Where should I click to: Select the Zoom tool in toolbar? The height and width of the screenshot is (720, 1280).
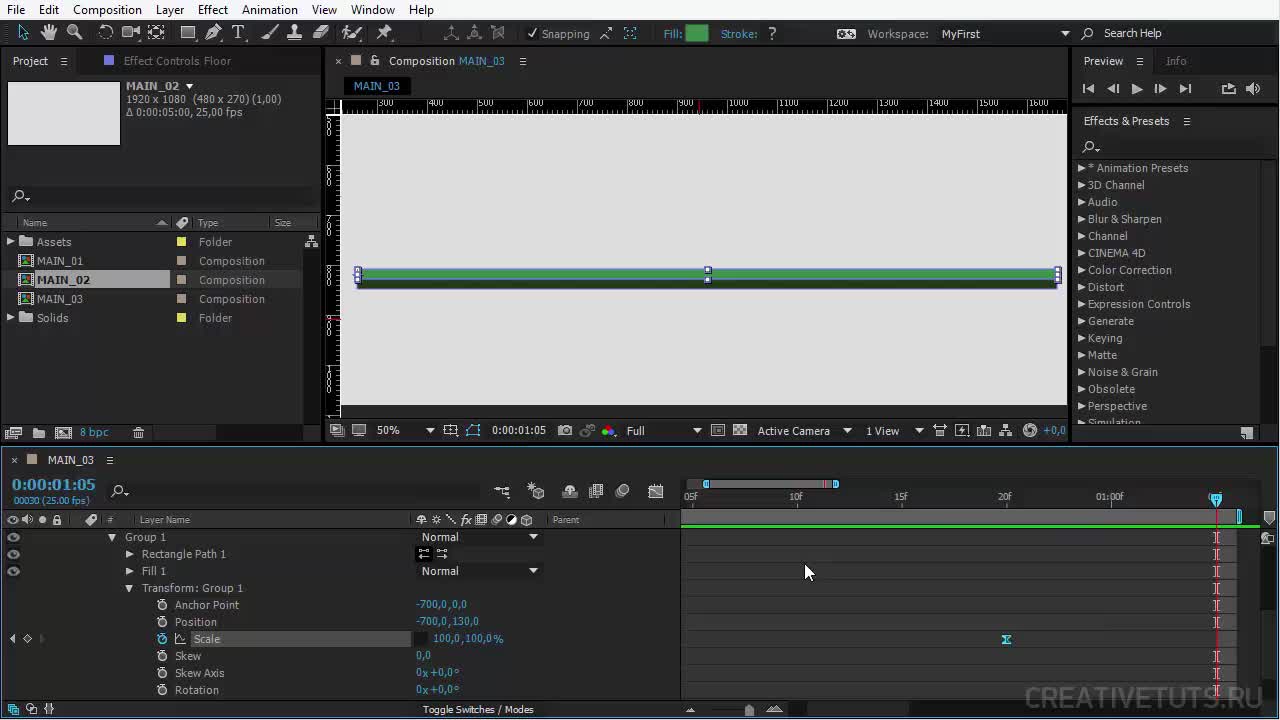click(74, 33)
